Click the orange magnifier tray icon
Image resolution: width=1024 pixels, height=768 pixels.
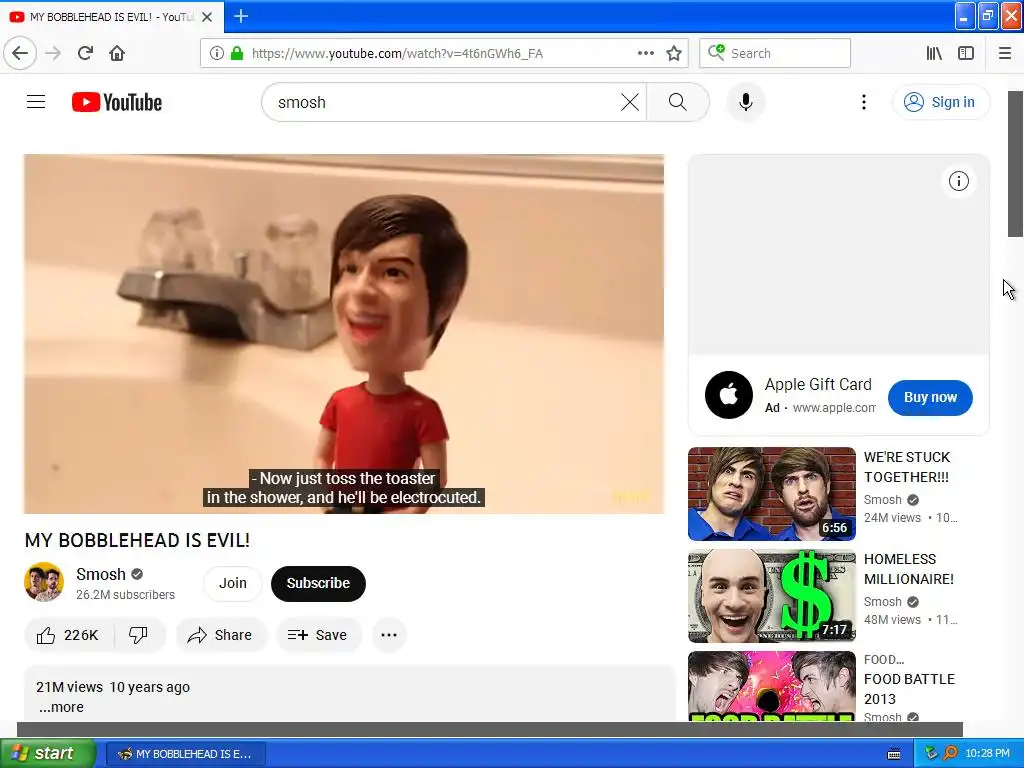pyautogui.click(x=950, y=754)
